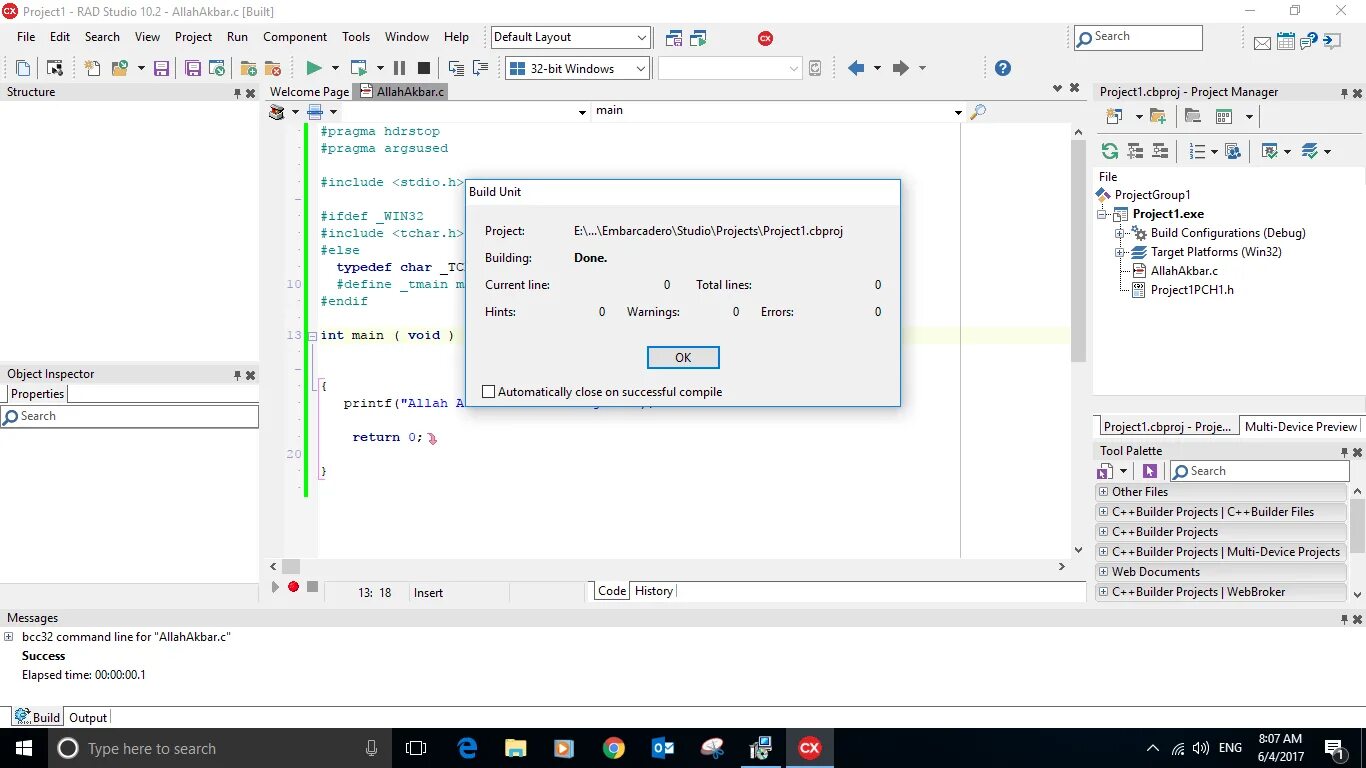Select Project1PCH1.h in Project Manager
Screen dimensions: 1366x768
1192,290
